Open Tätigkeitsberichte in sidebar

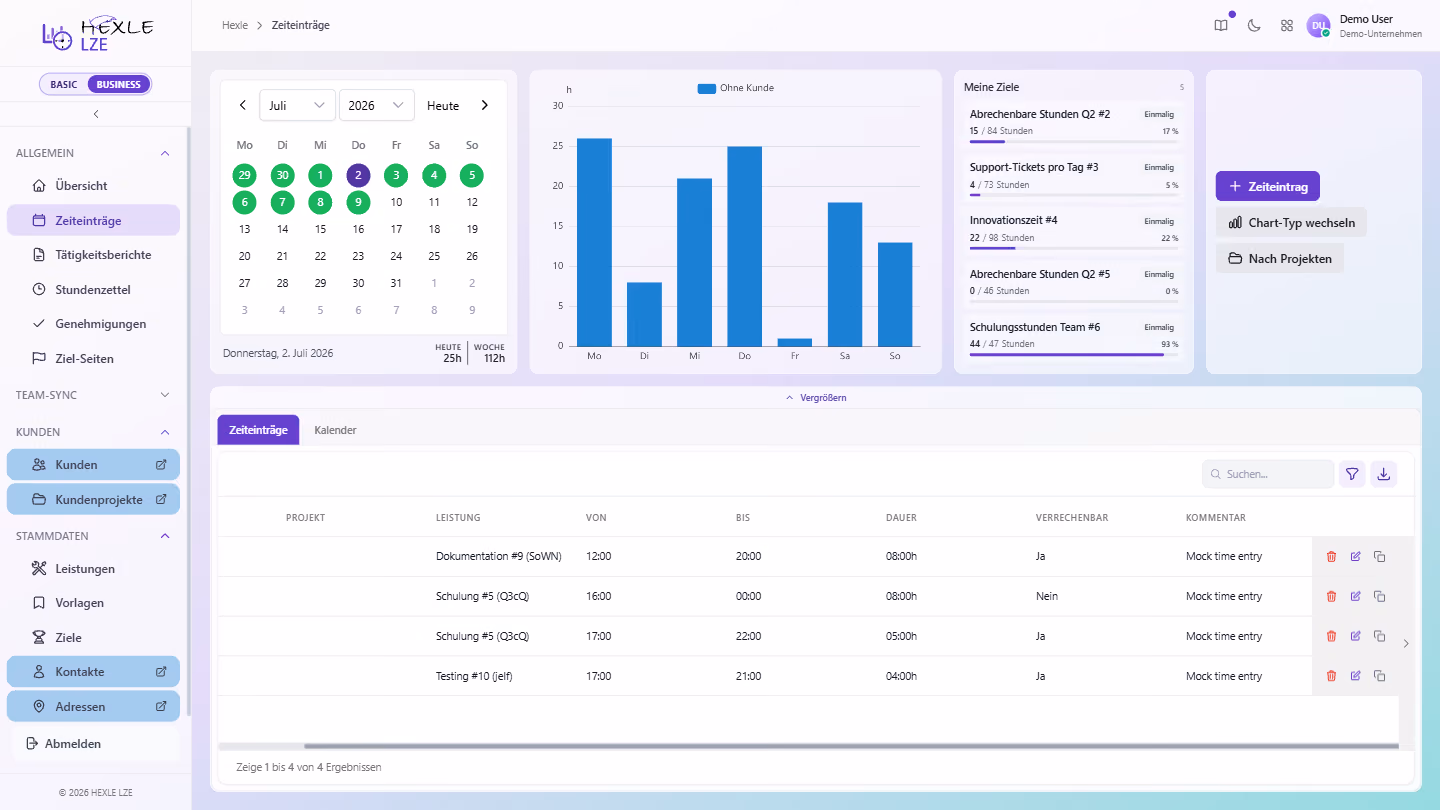pyautogui.click(x=93, y=255)
